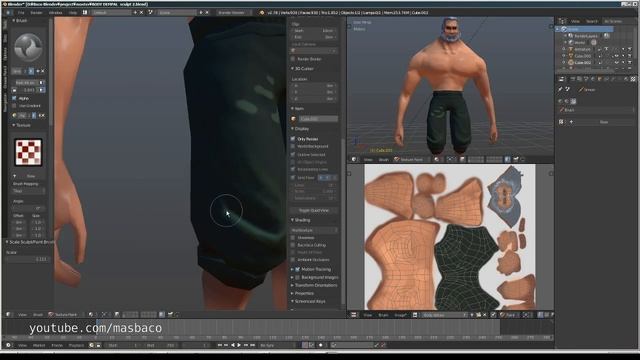The width and height of the screenshot is (640, 360).
Task: Toggle the Ambient Occlusion checkbox
Action: [x=293, y=260]
